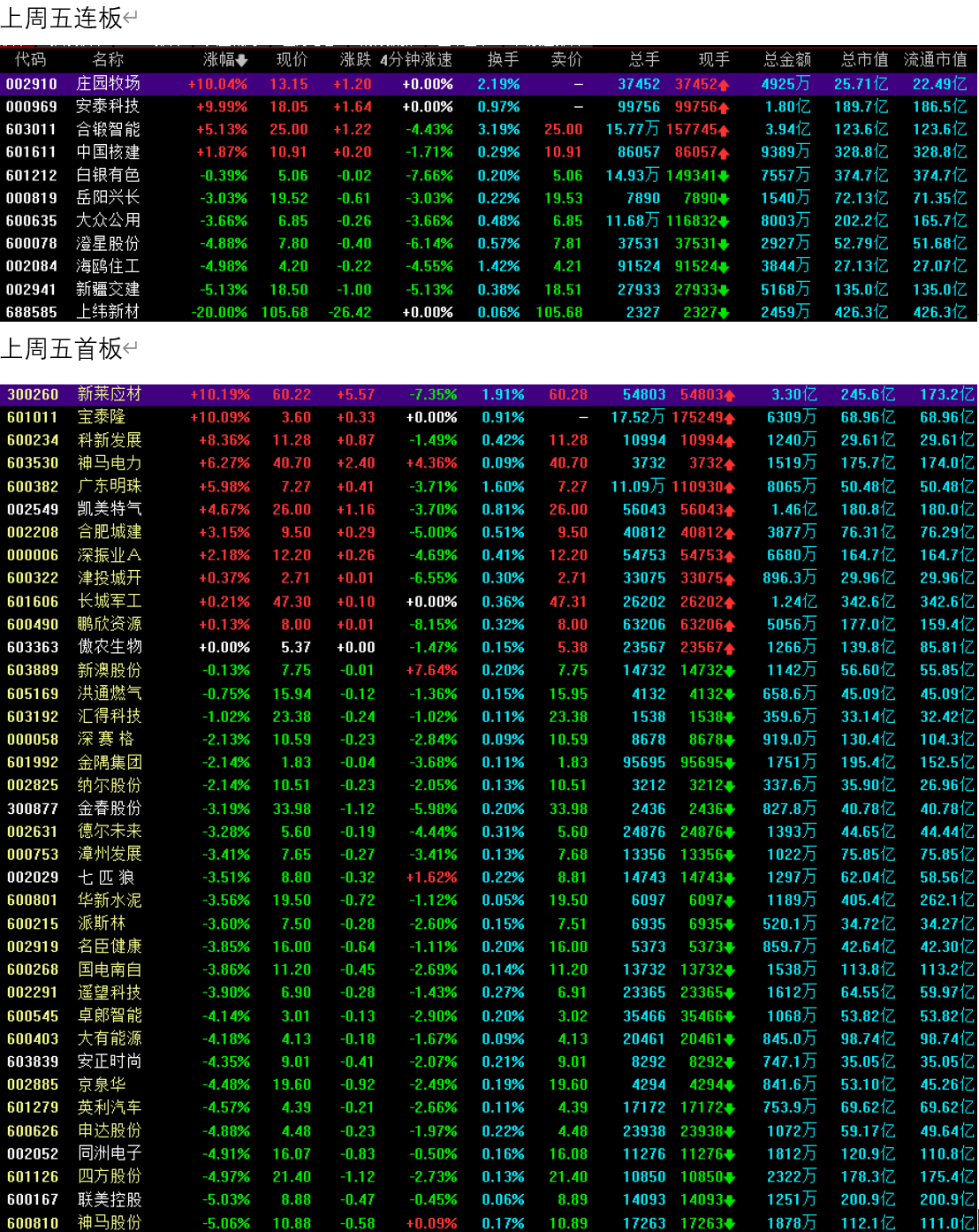
Task: Click the 换手 column header
Action: coord(504,59)
